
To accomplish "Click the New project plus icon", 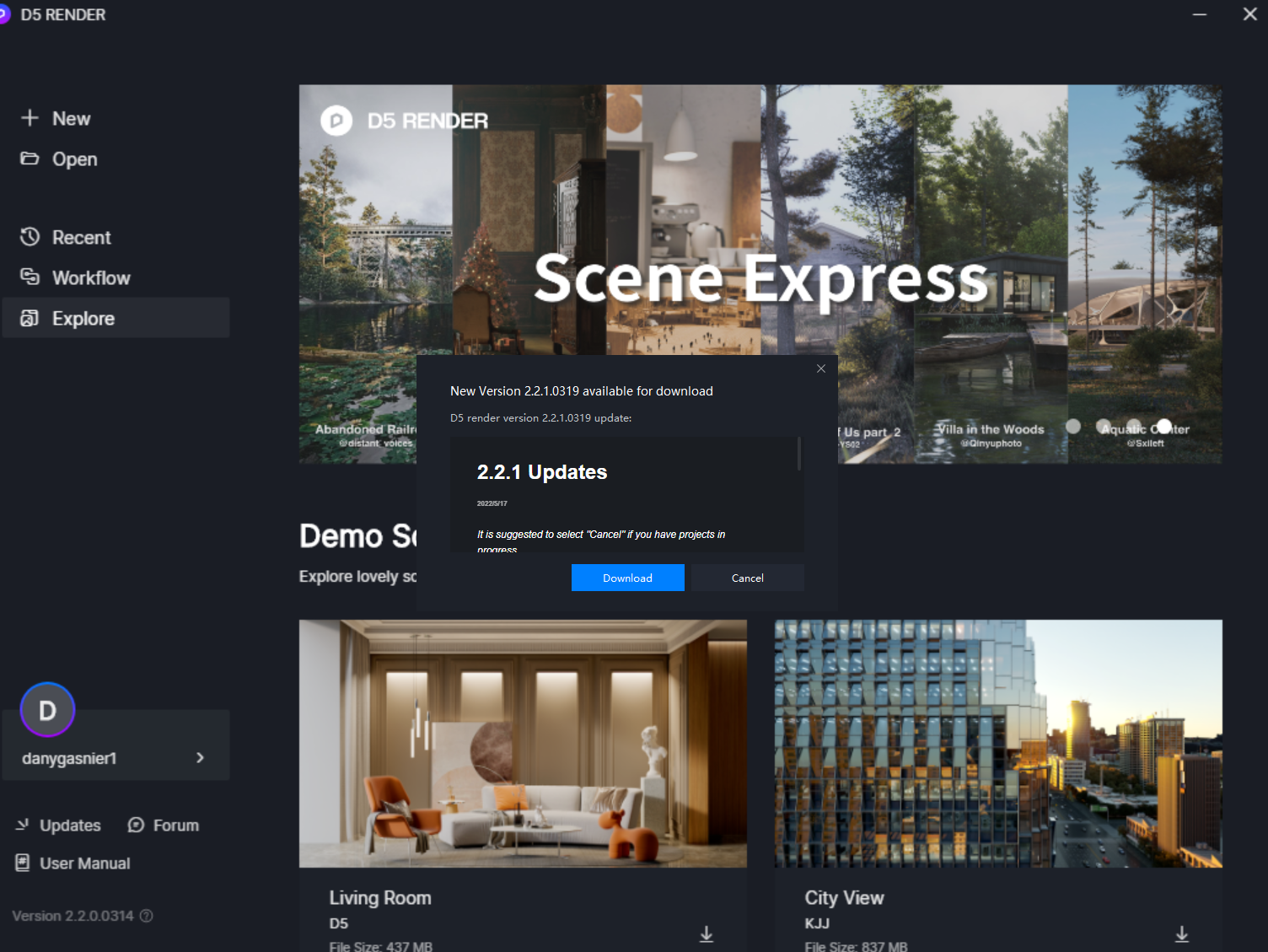I will click(x=30, y=118).
